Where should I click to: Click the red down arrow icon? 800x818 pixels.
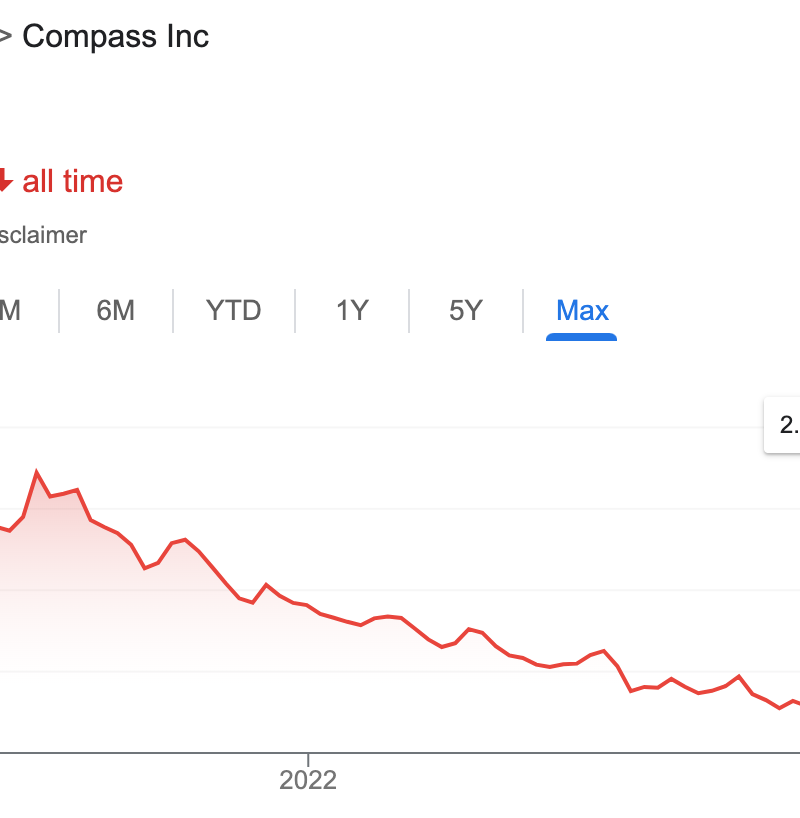[3, 181]
